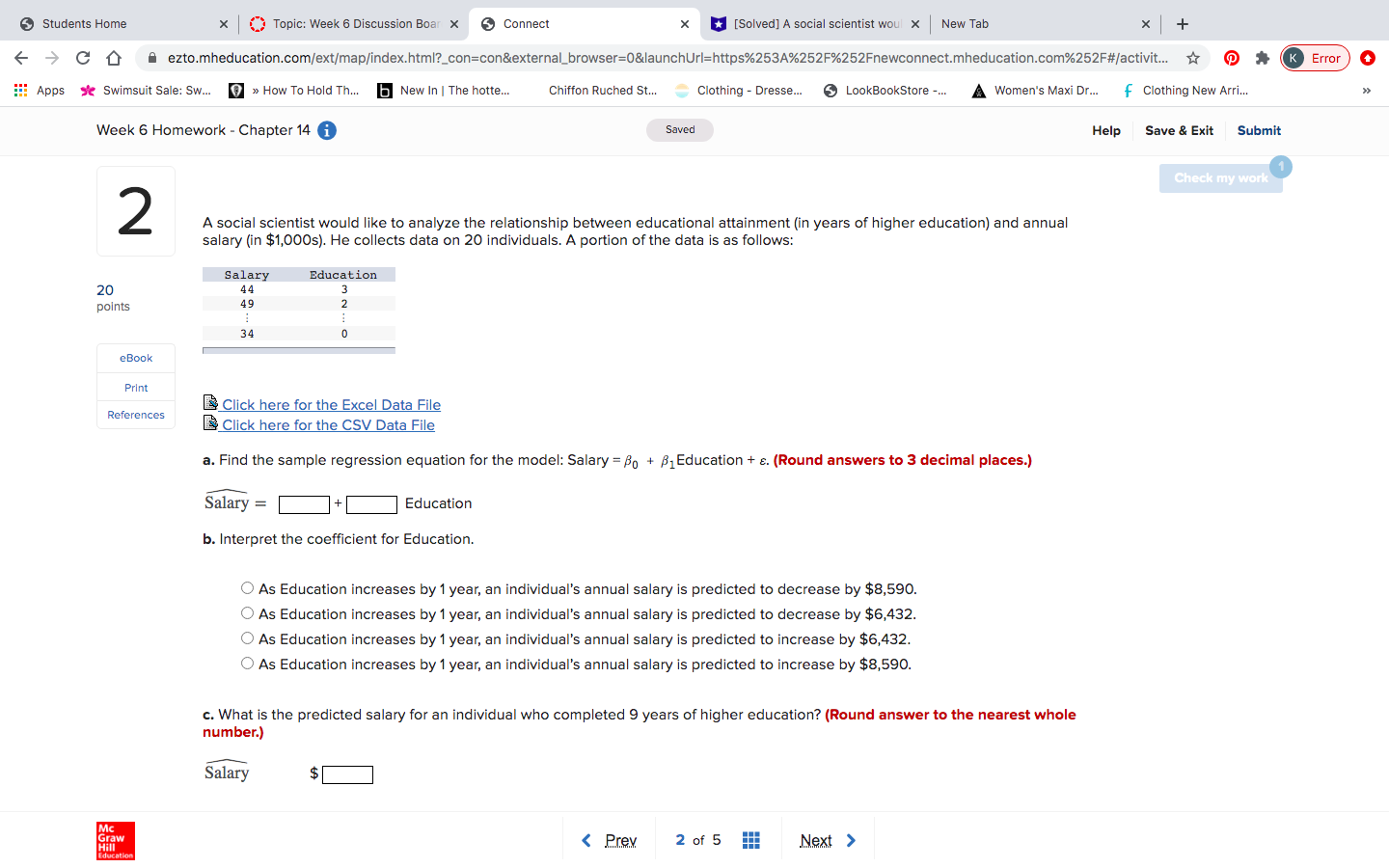Open the browser home page icon
Image resolution: width=1389 pixels, height=868 pixels.
(x=114, y=58)
